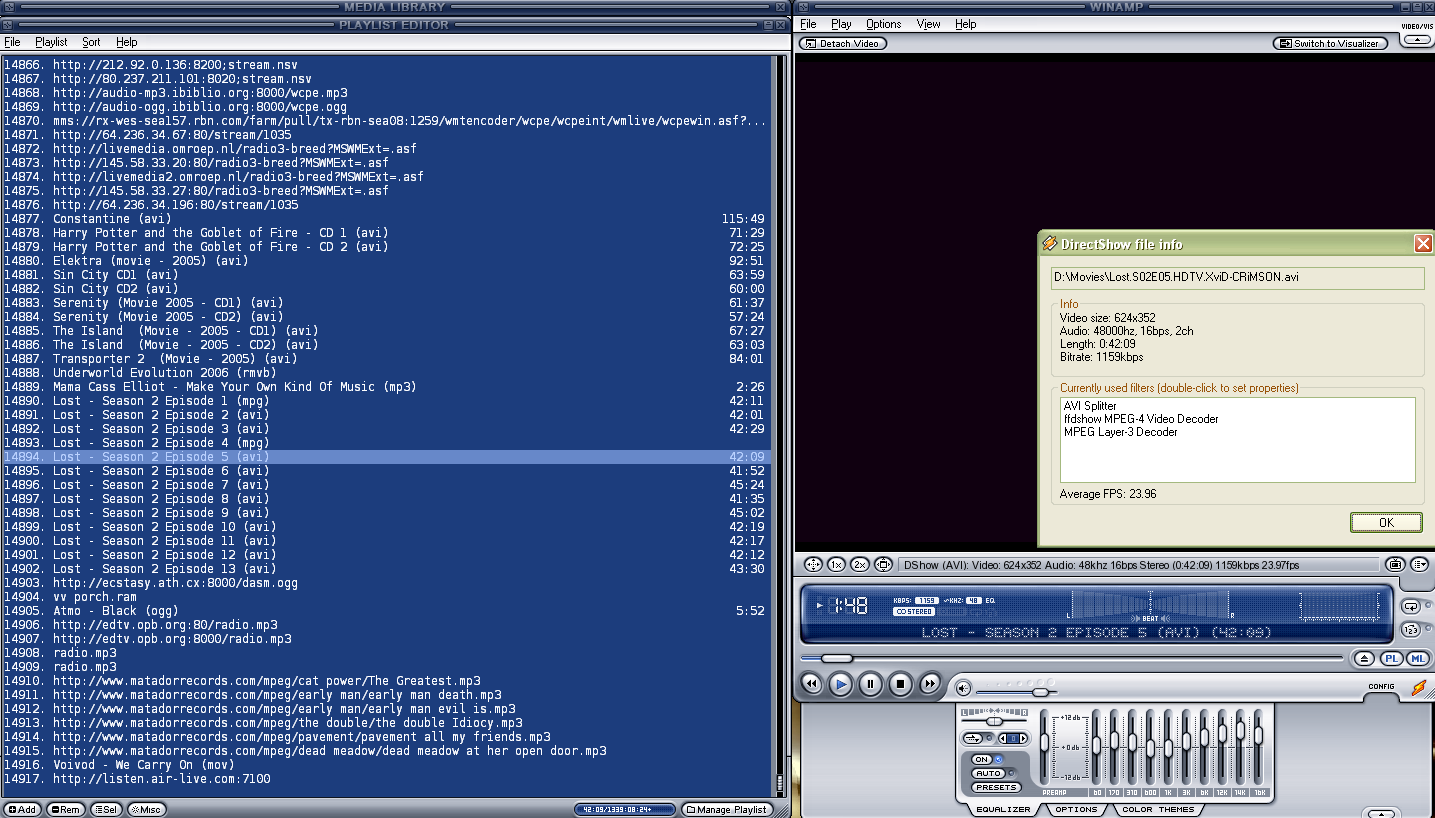Open Playlist Editor File menu

tap(12, 42)
